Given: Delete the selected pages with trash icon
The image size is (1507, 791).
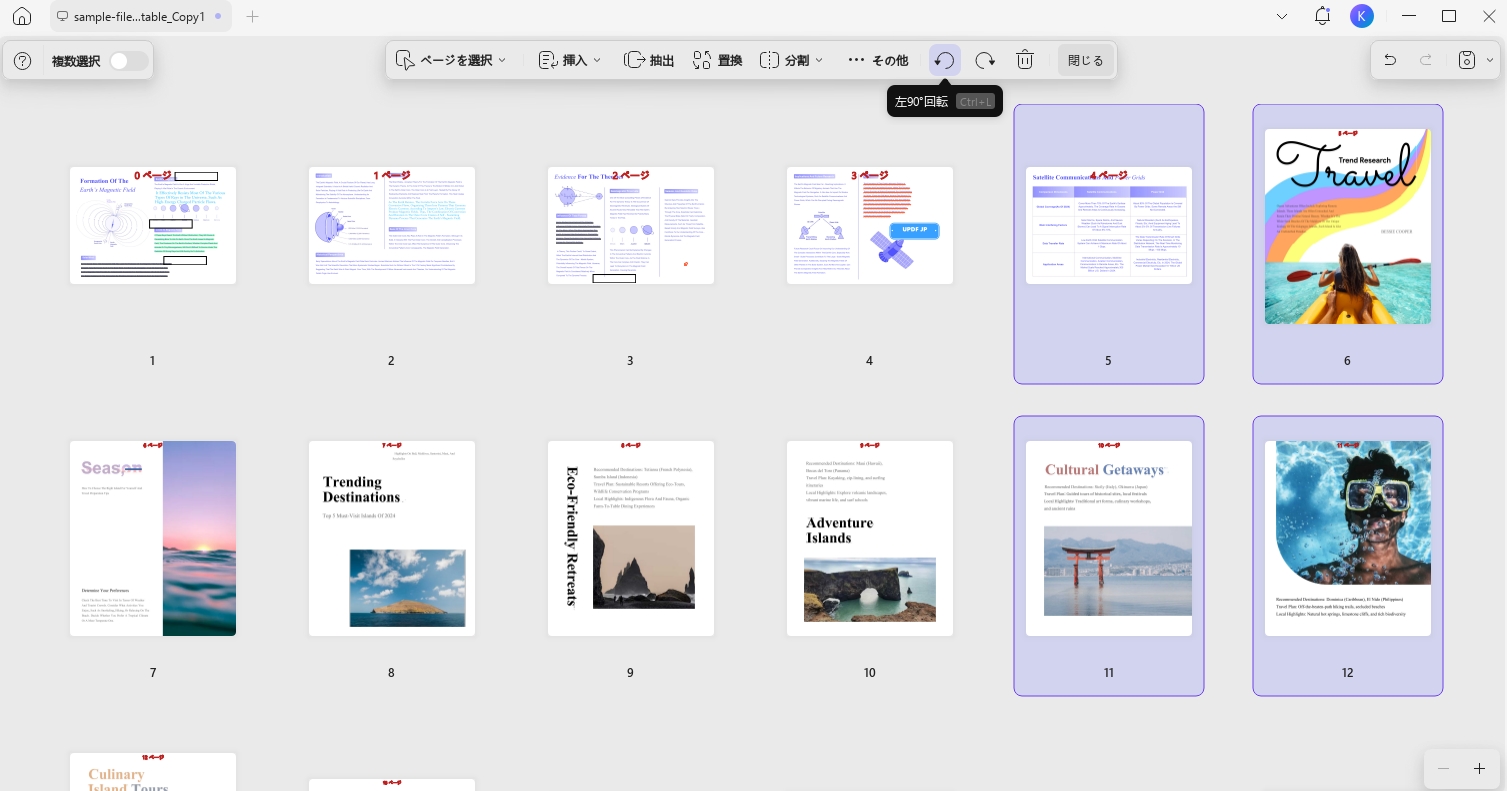Looking at the screenshot, I should [1025, 60].
